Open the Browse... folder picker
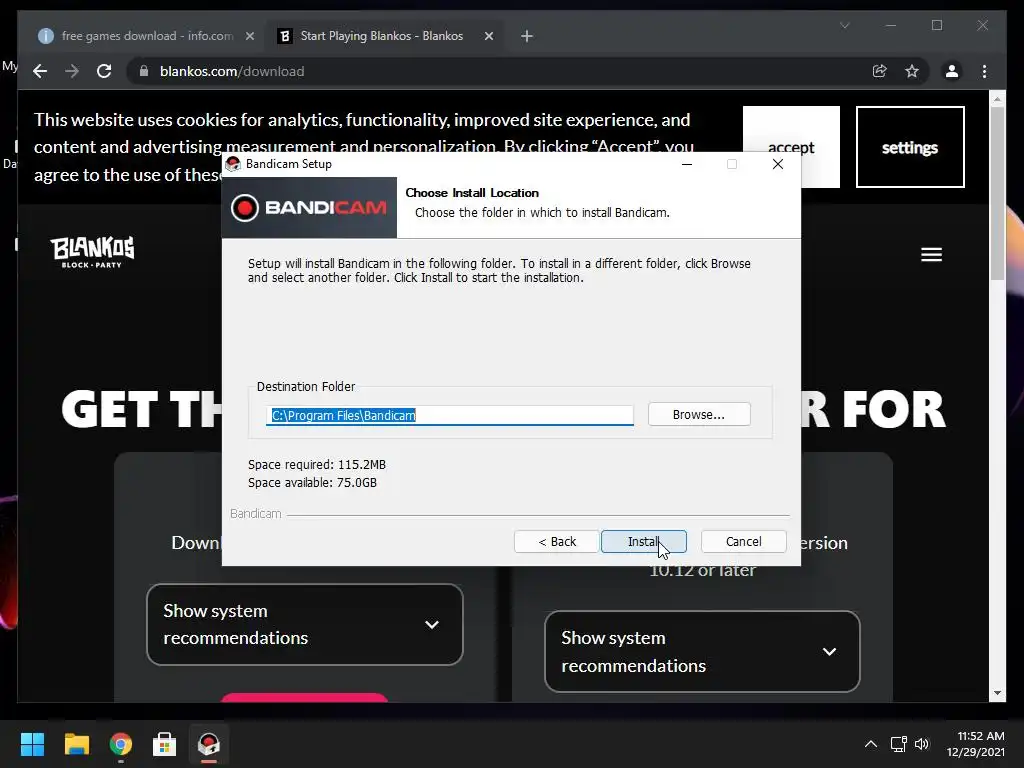This screenshot has height=768, width=1024. (699, 415)
